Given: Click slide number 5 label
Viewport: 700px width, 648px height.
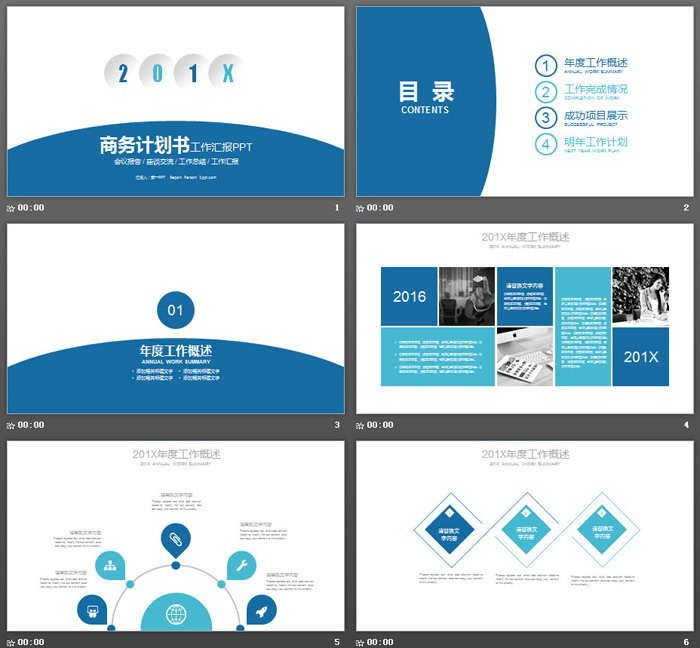Looking at the screenshot, I should pos(337,642).
